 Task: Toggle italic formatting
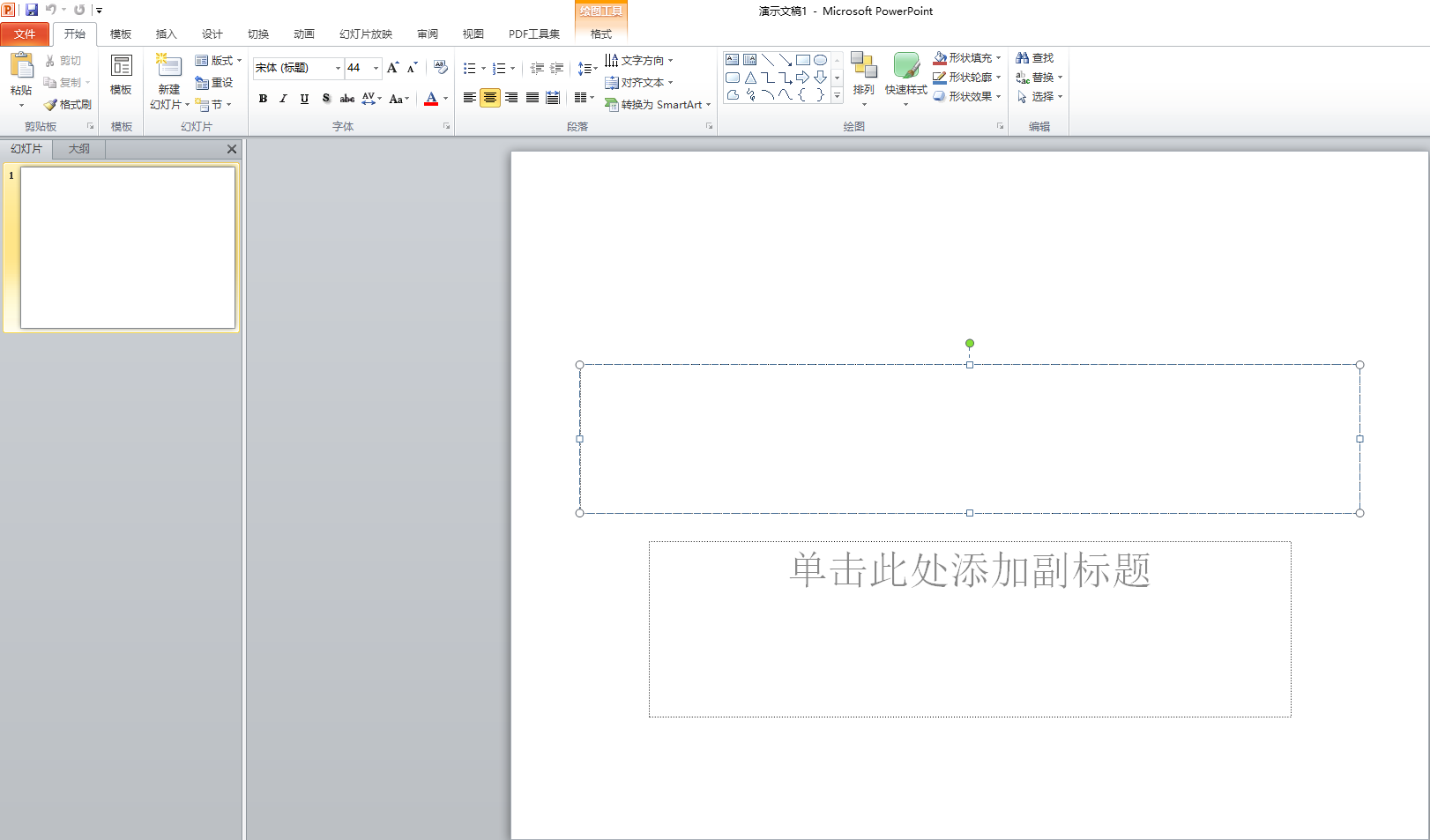pyautogui.click(x=283, y=99)
